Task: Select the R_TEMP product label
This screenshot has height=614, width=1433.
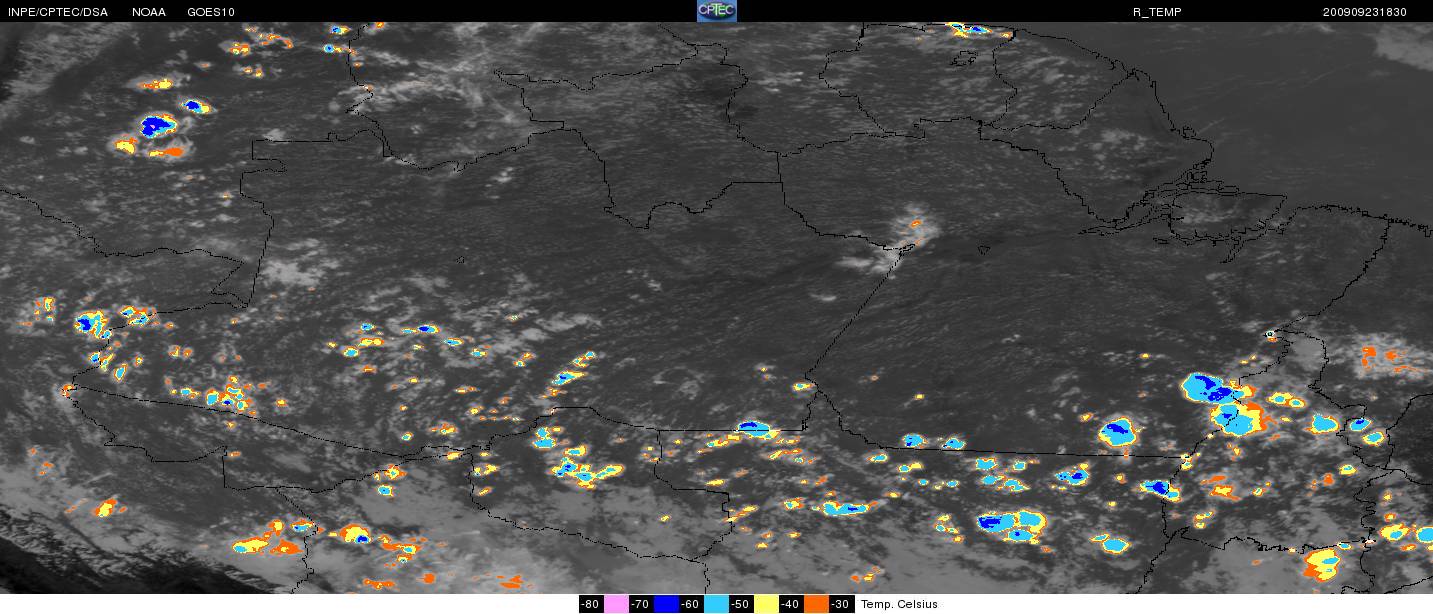Action: [1157, 12]
